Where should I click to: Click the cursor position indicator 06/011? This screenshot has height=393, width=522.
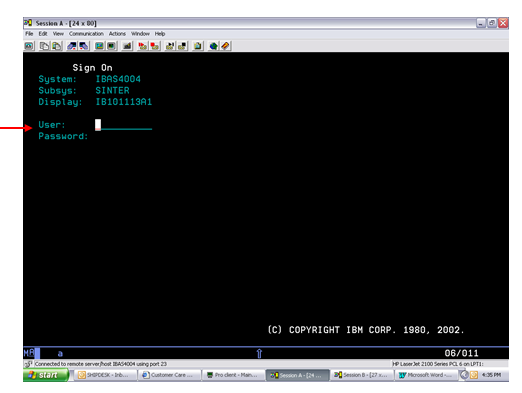(x=461, y=353)
